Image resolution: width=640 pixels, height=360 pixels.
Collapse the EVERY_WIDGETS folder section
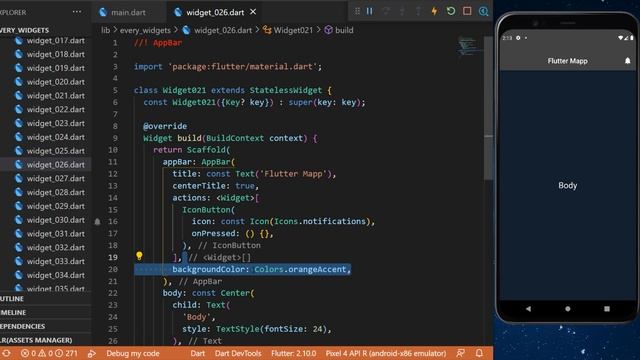click(x=24, y=30)
